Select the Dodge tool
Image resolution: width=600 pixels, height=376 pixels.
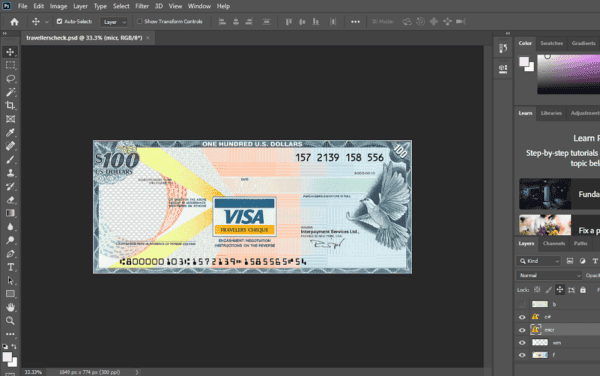[10, 240]
